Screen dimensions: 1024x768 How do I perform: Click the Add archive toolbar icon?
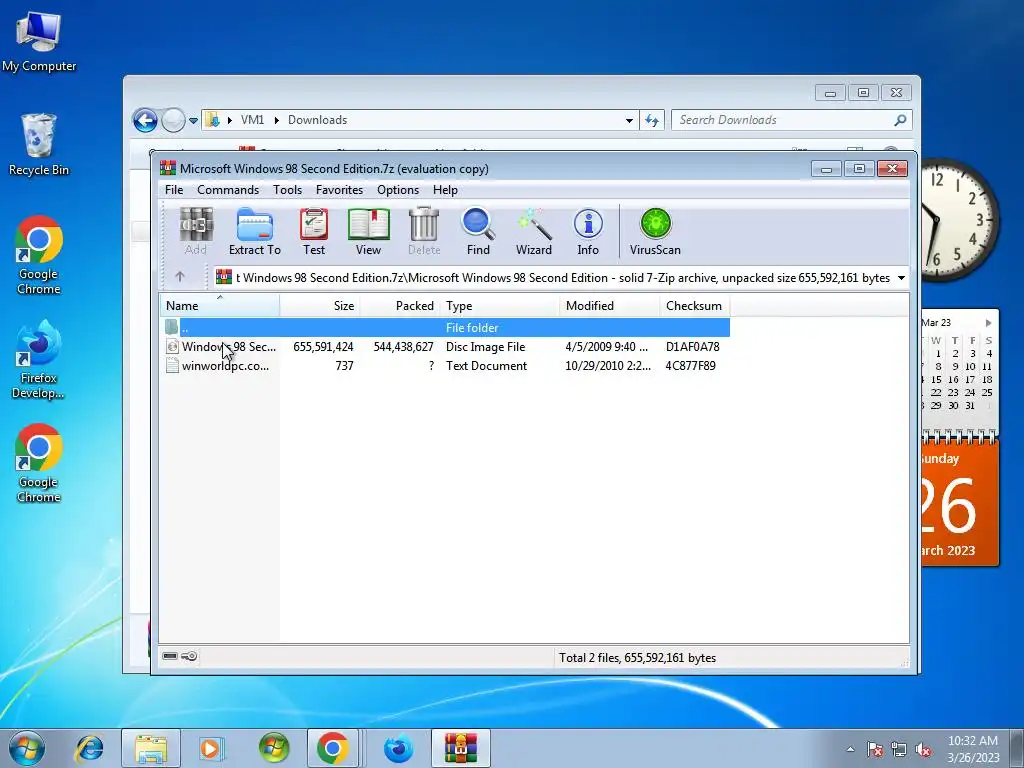tap(196, 231)
